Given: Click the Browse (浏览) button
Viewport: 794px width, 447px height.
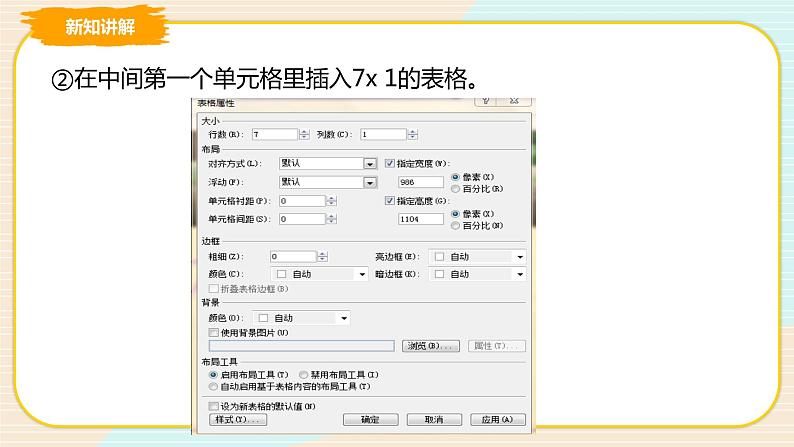Looking at the screenshot, I should point(431,346).
